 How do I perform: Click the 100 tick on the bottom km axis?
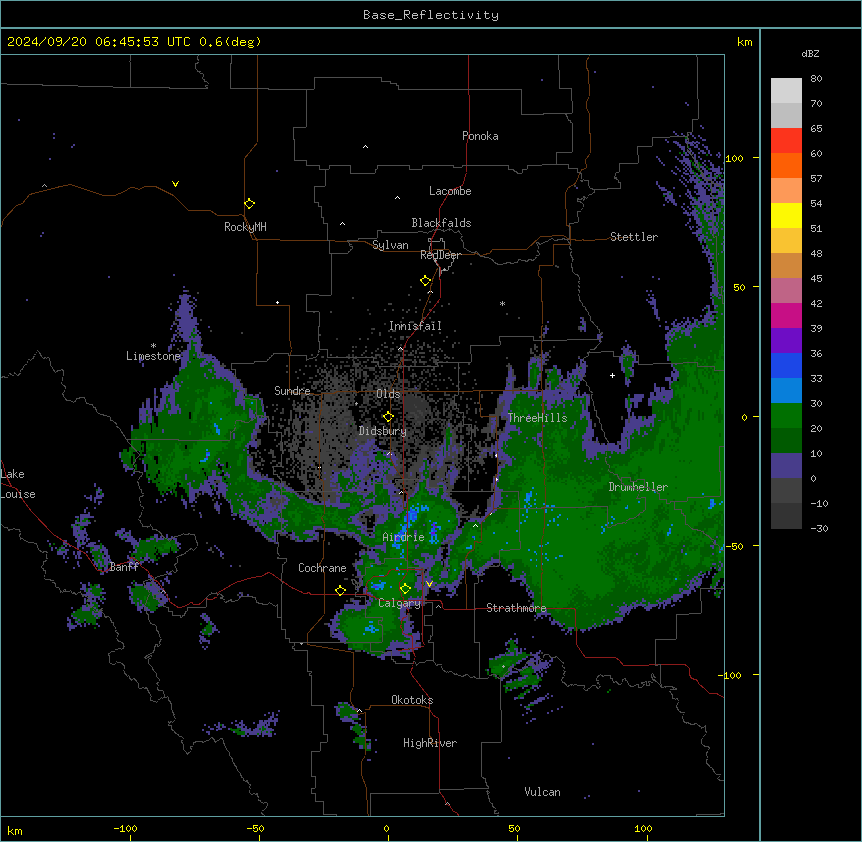point(643,828)
